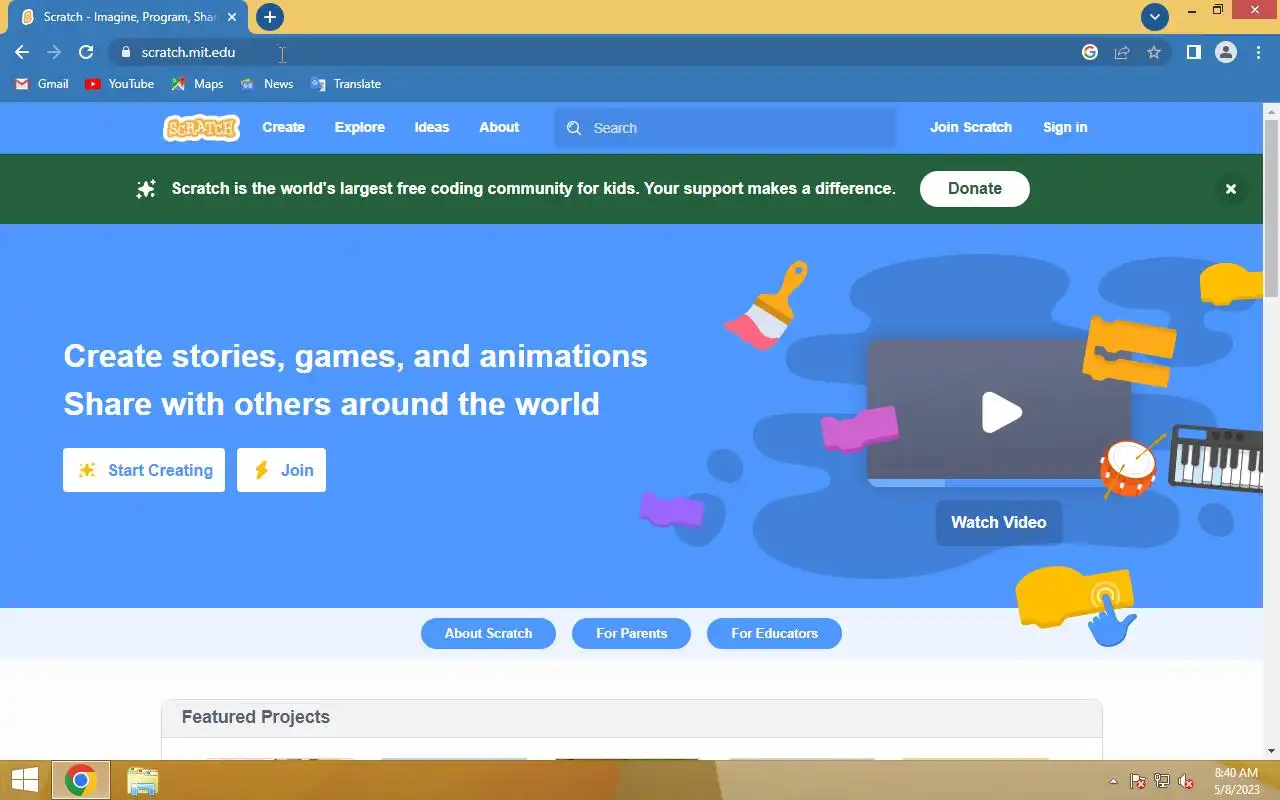
Task: Expand the tab search dropdown
Action: tap(1155, 17)
